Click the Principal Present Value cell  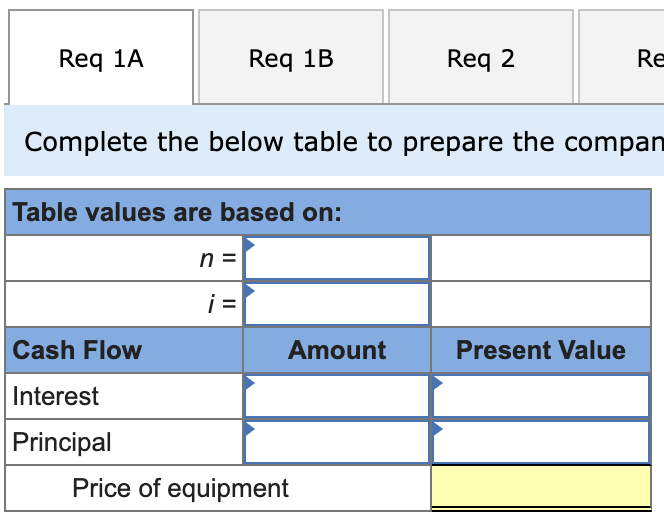tap(541, 442)
